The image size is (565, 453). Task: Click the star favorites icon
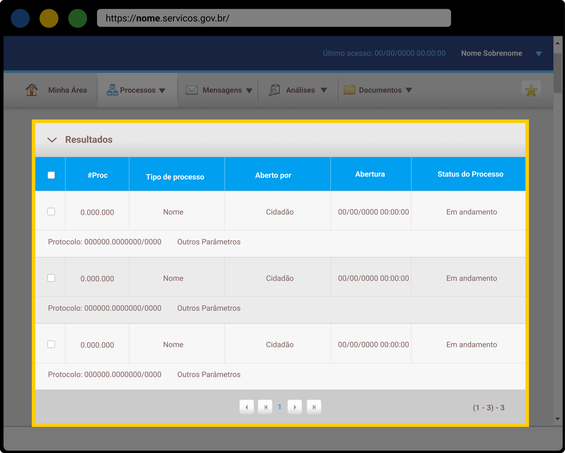coord(531,90)
